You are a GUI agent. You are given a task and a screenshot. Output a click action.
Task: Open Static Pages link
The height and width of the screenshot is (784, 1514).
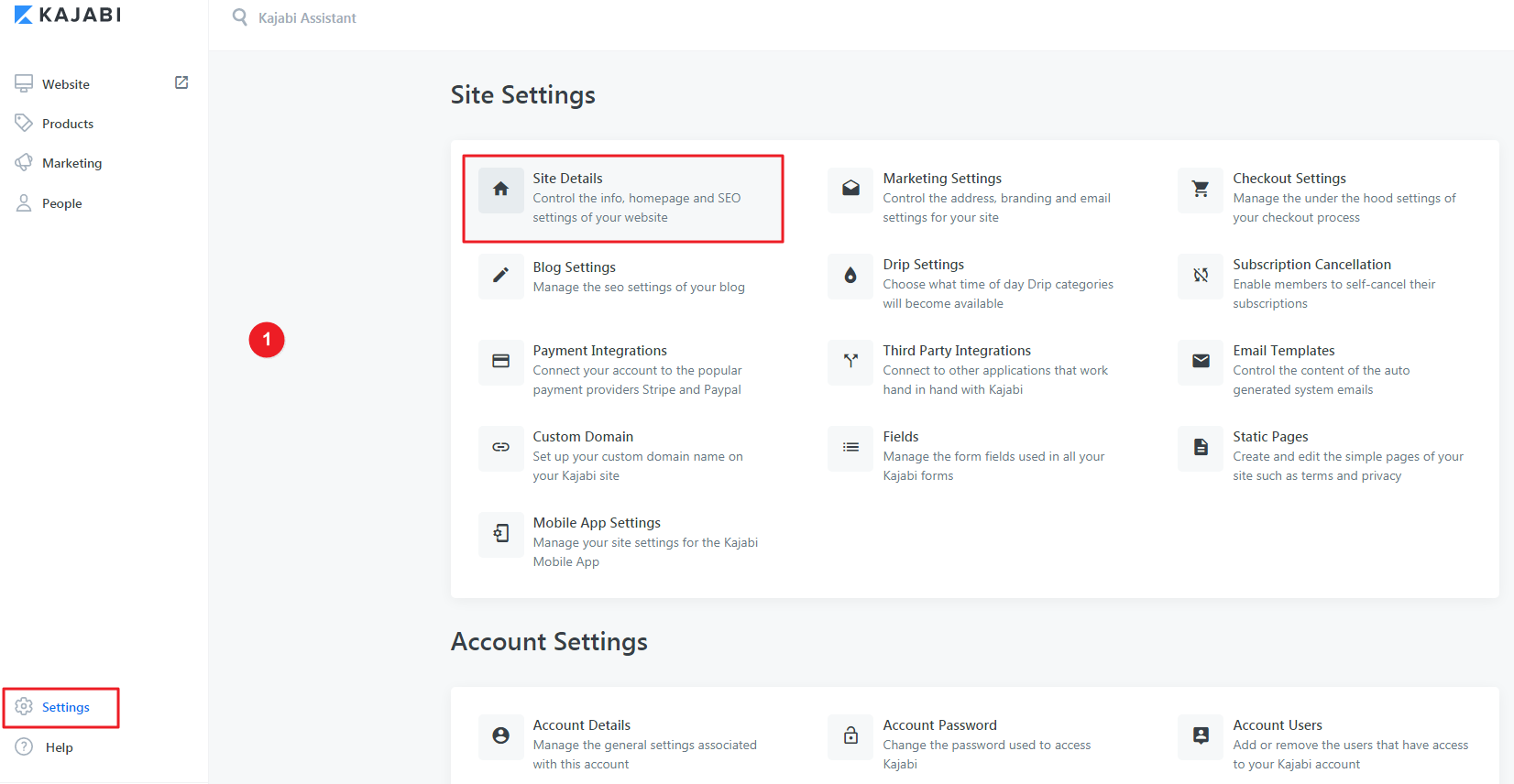tap(1271, 437)
